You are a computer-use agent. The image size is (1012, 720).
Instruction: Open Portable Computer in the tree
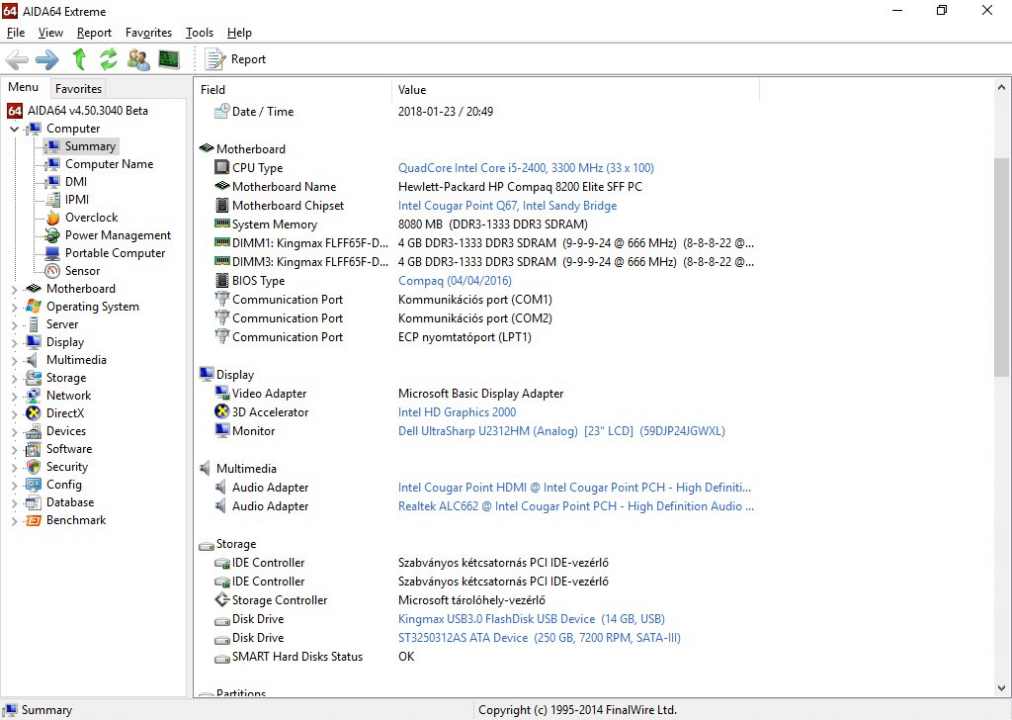[x=115, y=253]
